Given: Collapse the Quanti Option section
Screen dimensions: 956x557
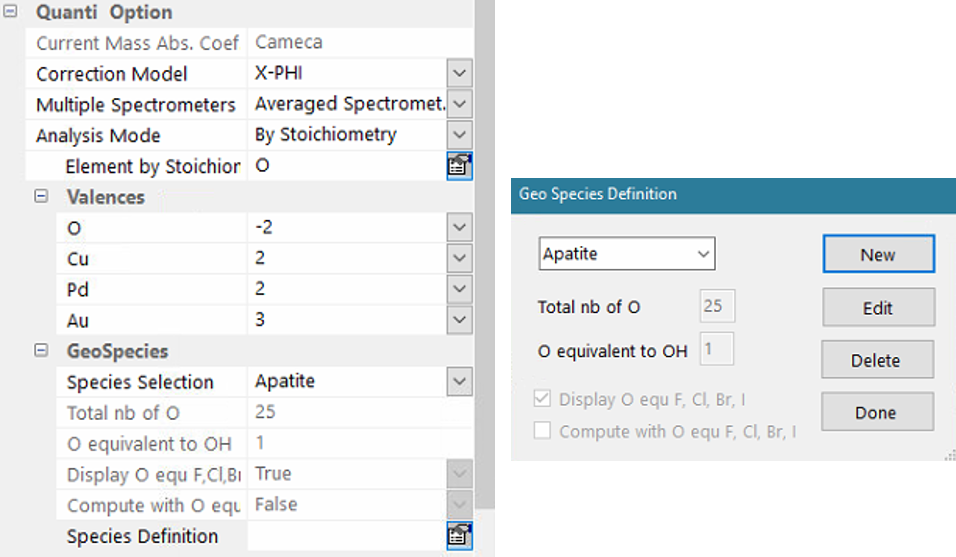Looking at the screenshot, I should (12, 12).
